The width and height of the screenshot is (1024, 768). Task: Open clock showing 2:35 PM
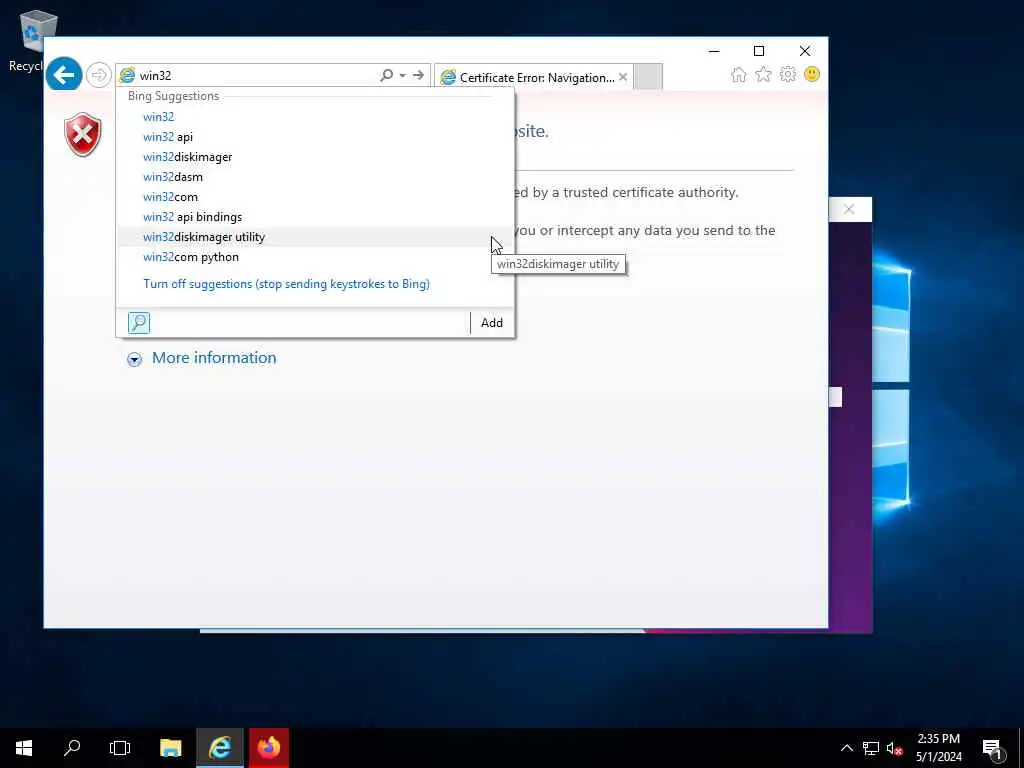pyautogui.click(x=938, y=748)
